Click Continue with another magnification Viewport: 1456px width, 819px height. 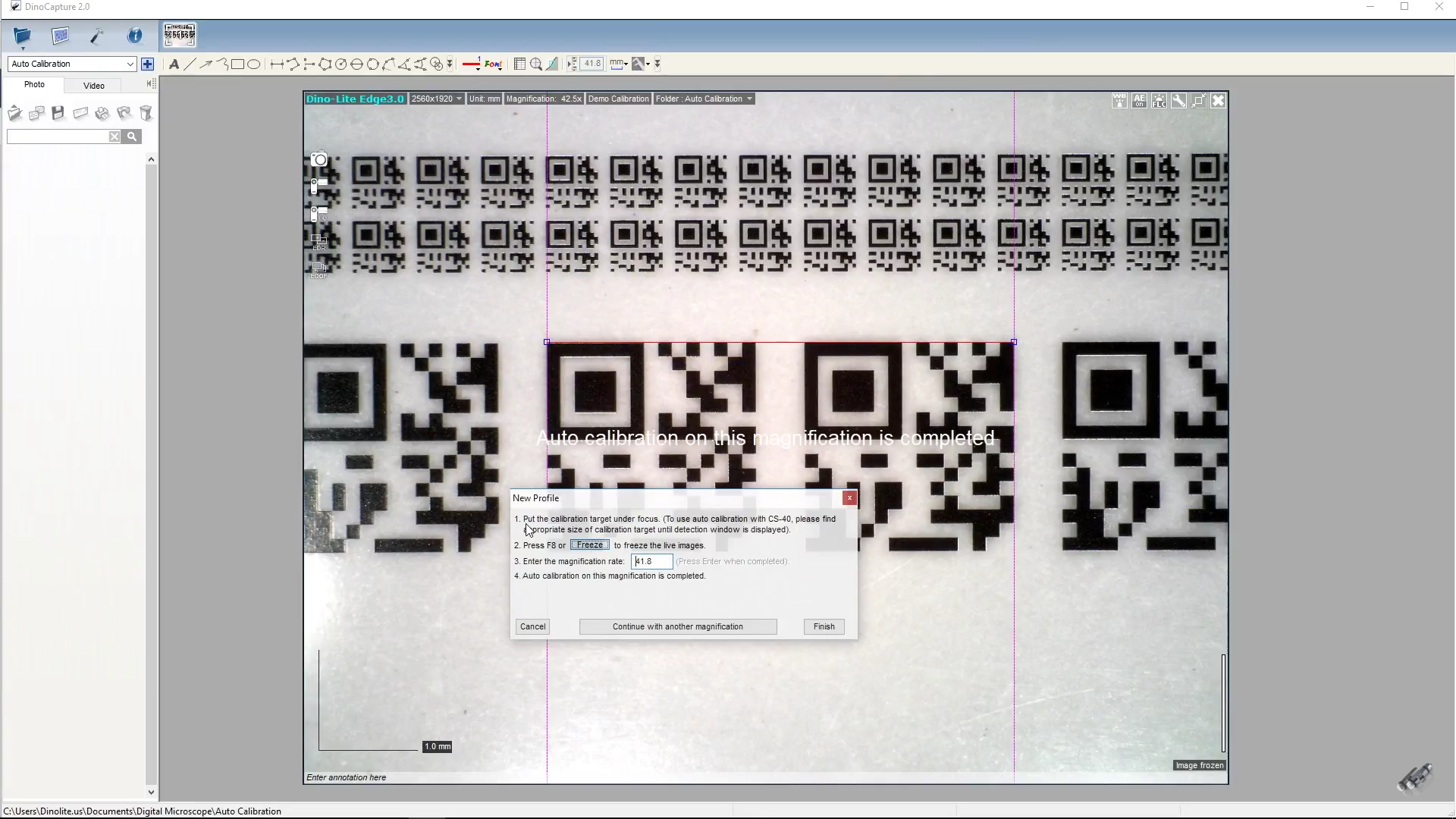point(678,626)
